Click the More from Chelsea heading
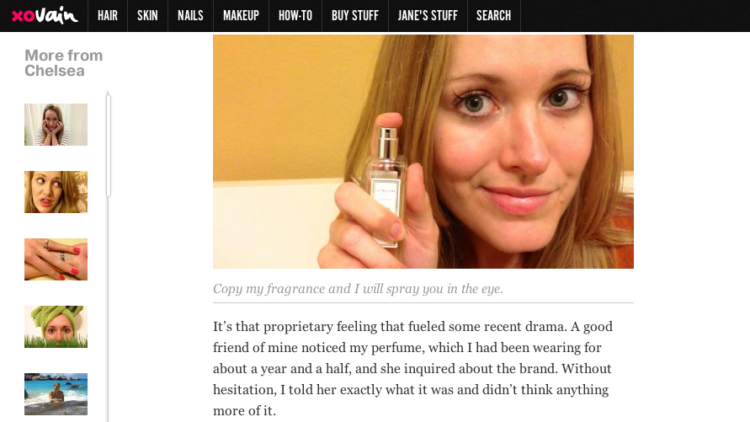This screenshot has height=422, width=750. [x=64, y=63]
